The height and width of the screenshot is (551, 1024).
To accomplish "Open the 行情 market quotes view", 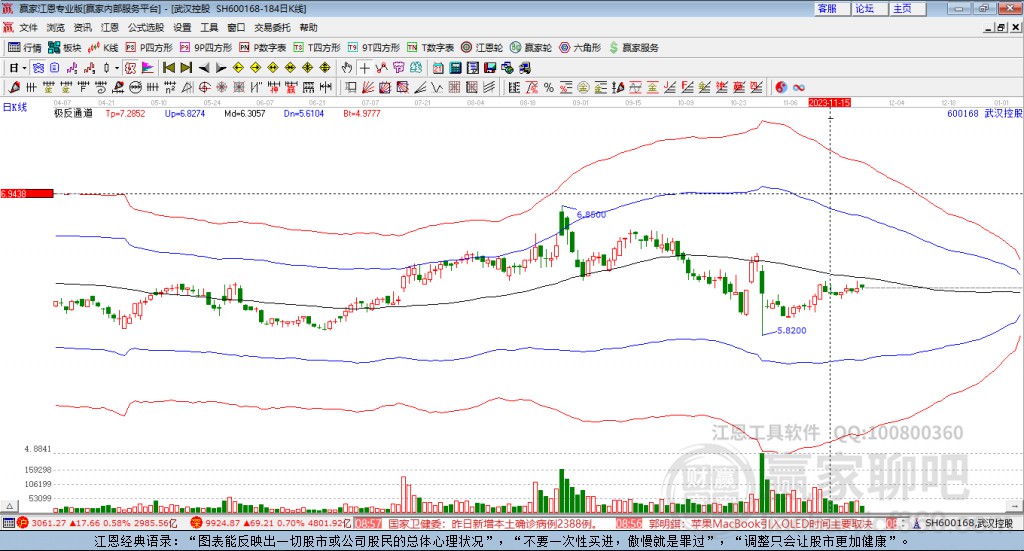I will (x=24, y=48).
